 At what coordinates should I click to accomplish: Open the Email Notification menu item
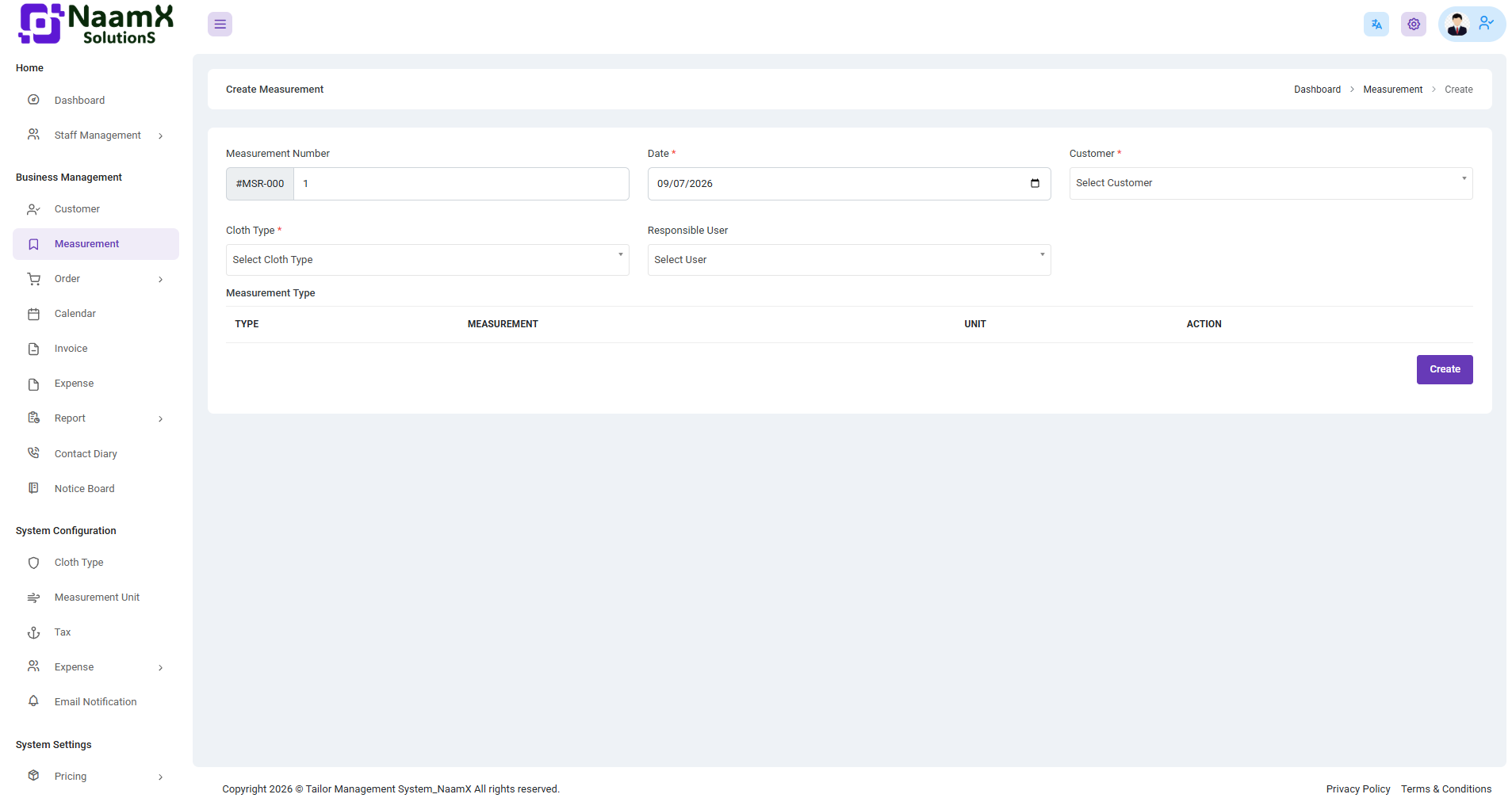tap(96, 701)
